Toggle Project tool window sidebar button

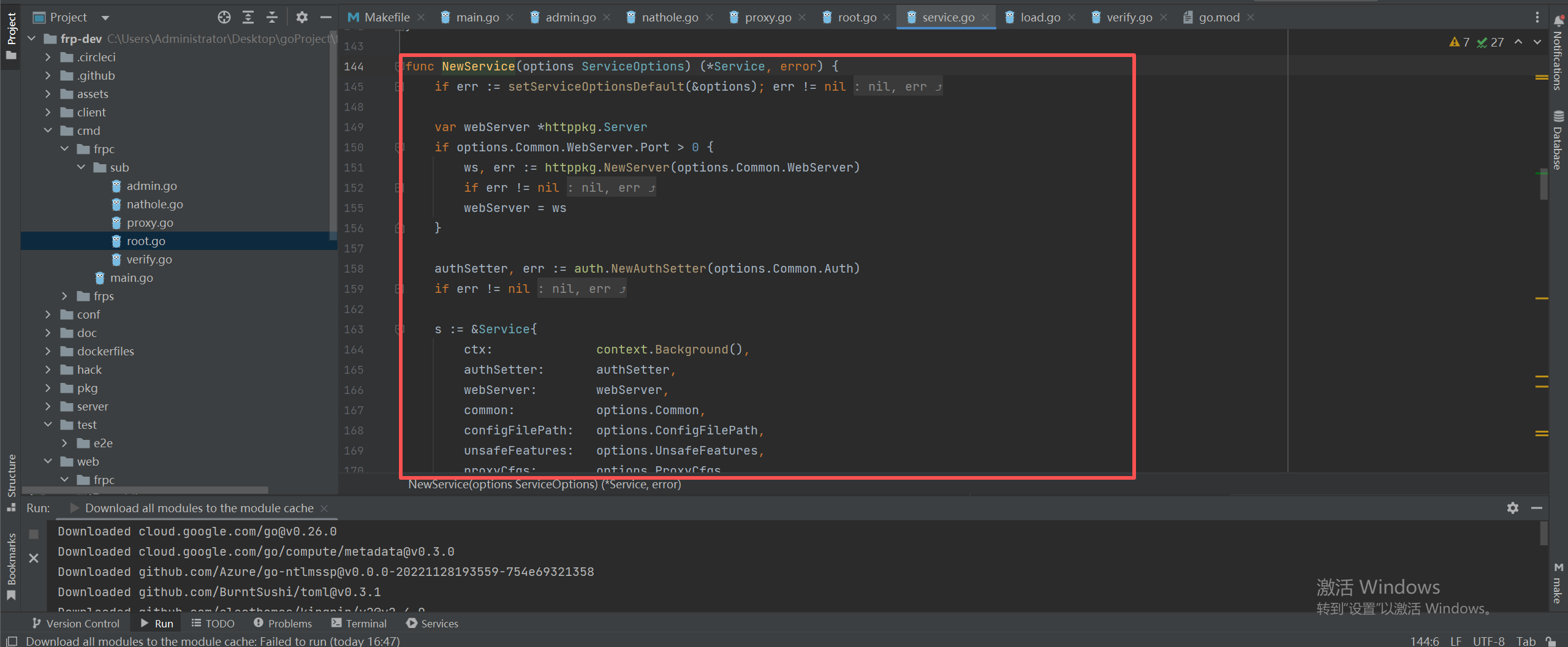tap(11, 36)
